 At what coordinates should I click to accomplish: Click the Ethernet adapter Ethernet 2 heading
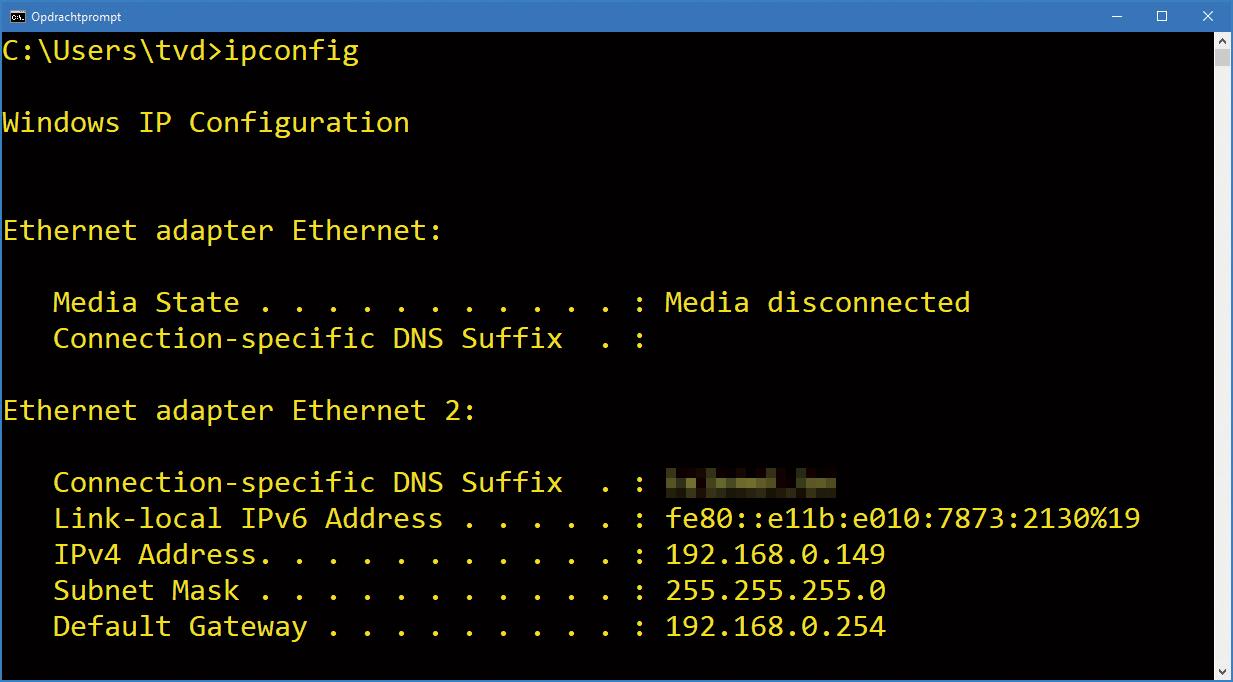point(239,410)
